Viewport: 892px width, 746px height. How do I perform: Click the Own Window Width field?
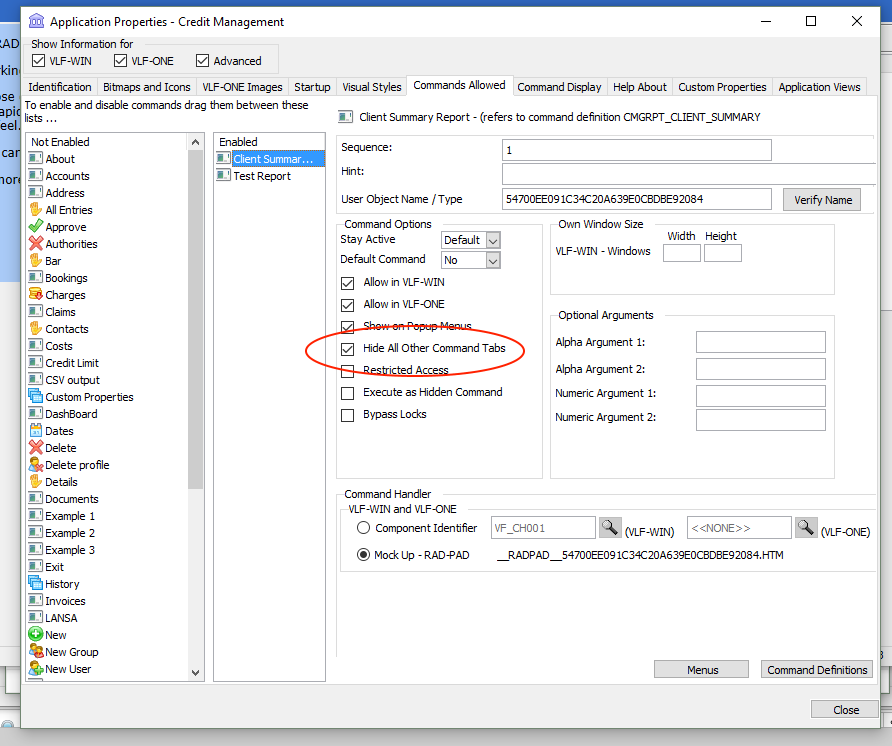682,253
